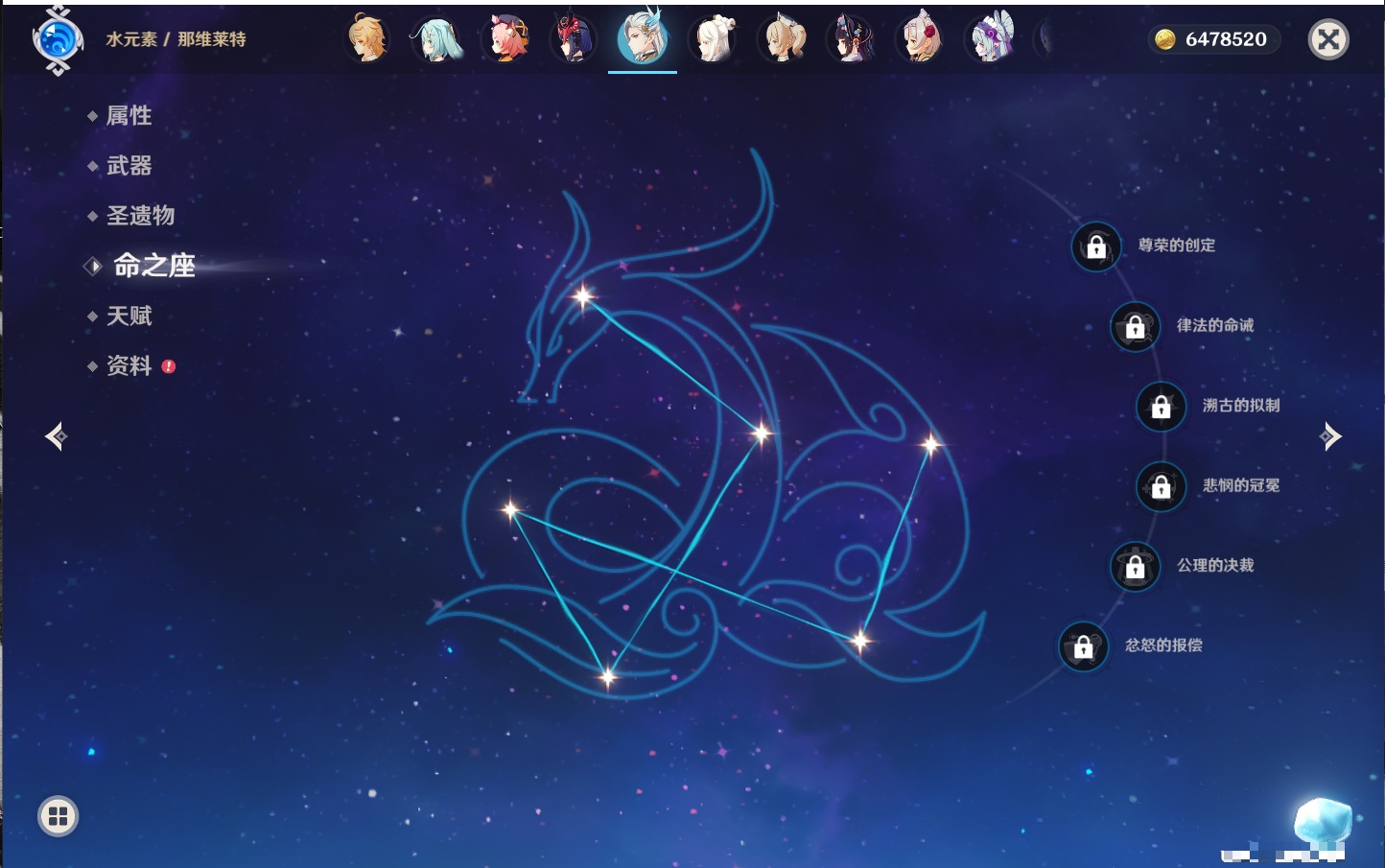This screenshot has width=1385, height=868.
Task: Open 资料 profile with red alert
Action: tap(129, 365)
